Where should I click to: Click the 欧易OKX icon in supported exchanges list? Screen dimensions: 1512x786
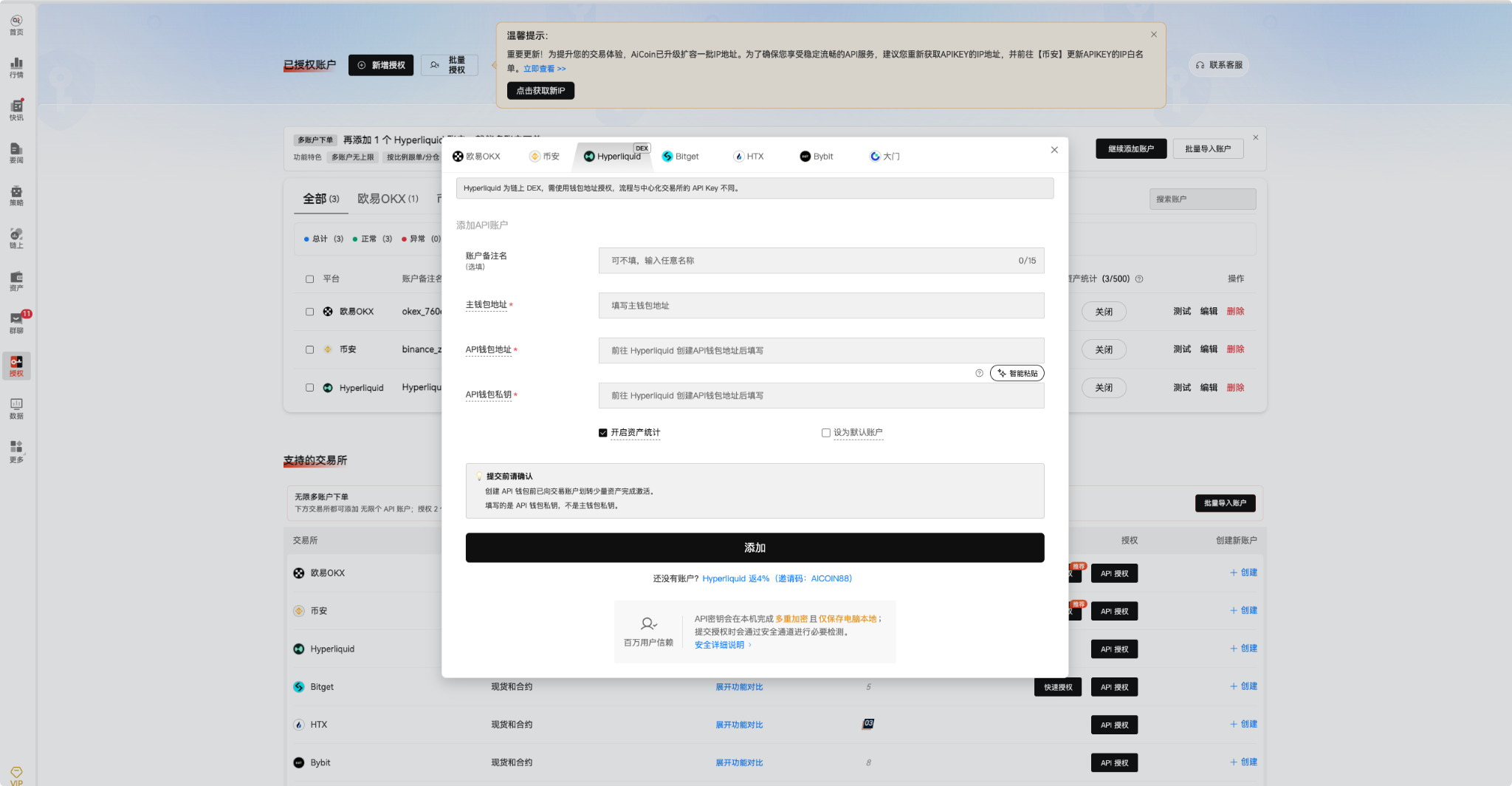pos(299,573)
